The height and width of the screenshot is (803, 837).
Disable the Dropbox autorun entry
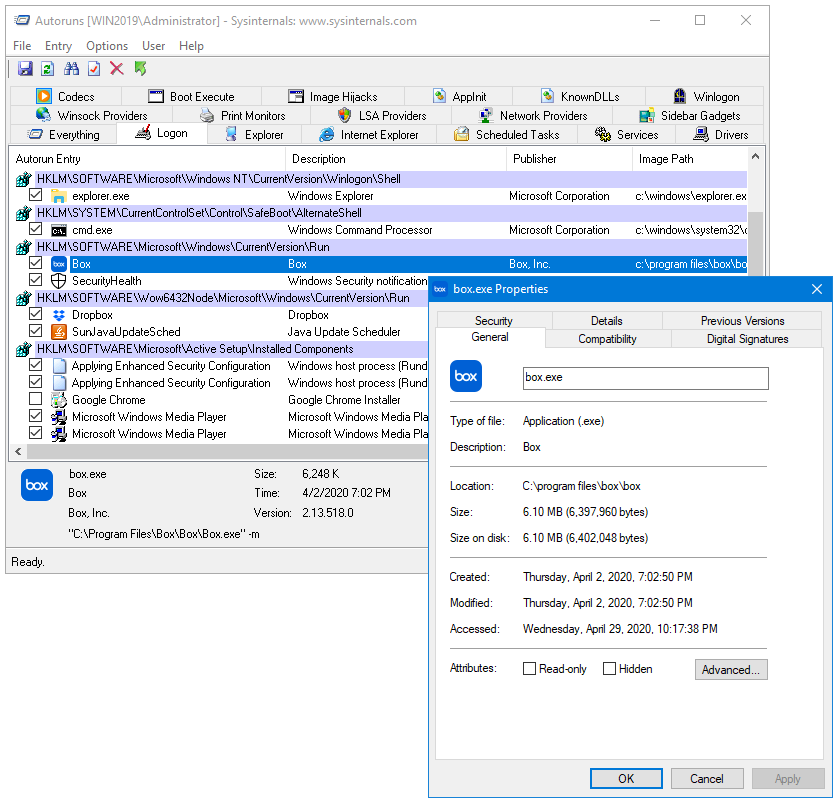pyautogui.click(x=36, y=314)
